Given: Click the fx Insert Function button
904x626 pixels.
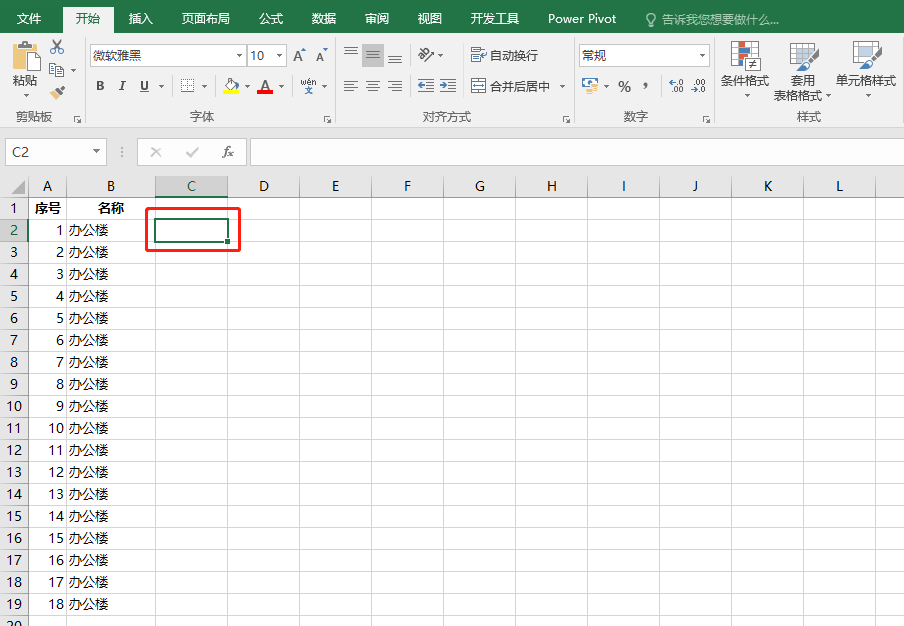Looking at the screenshot, I should click(x=228, y=152).
